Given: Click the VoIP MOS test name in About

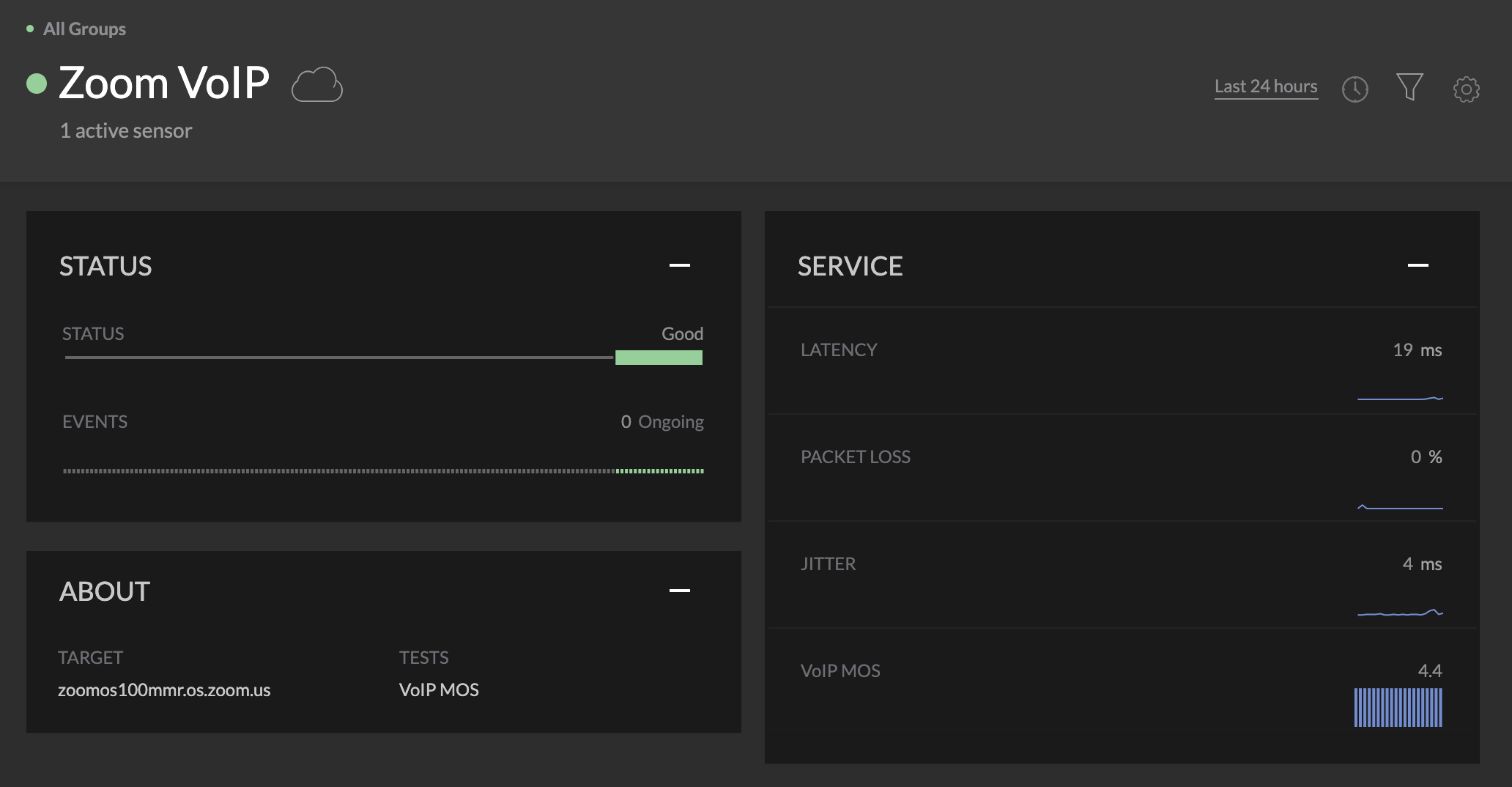Looking at the screenshot, I should (x=439, y=690).
